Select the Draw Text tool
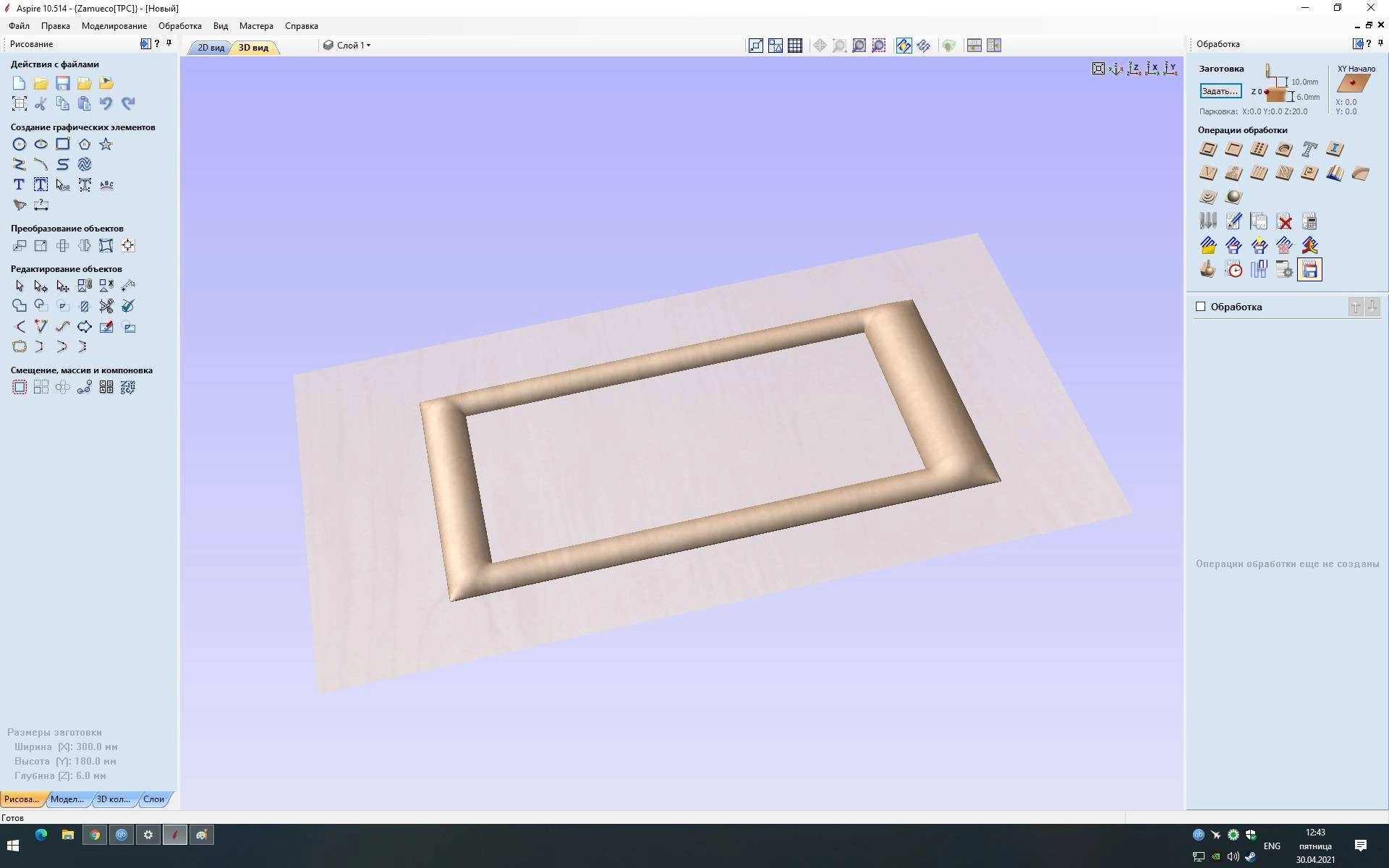 pyautogui.click(x=20, y=184)
